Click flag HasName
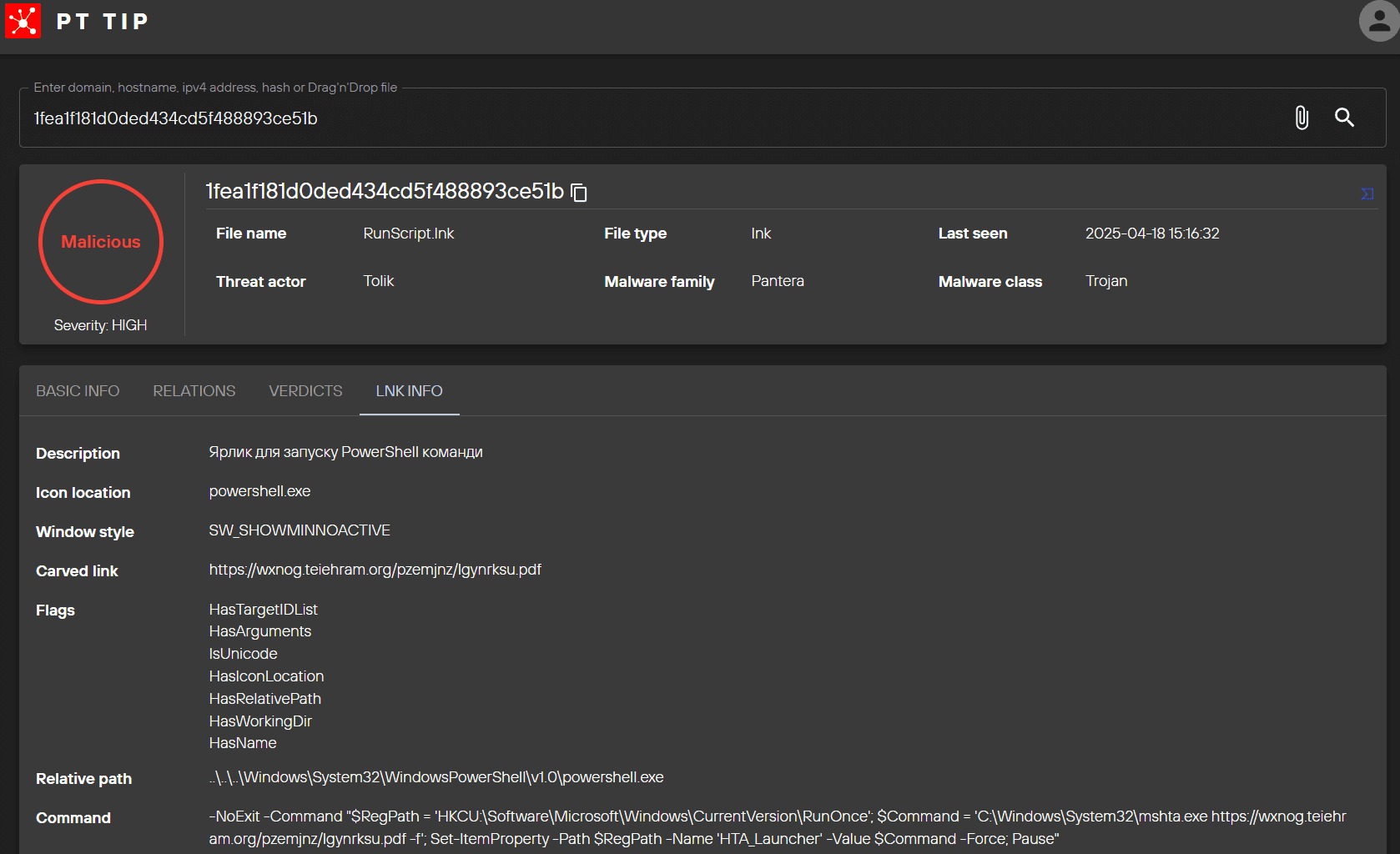The height and width of the screenshot is (854, 1400). [x=243, y=743]
